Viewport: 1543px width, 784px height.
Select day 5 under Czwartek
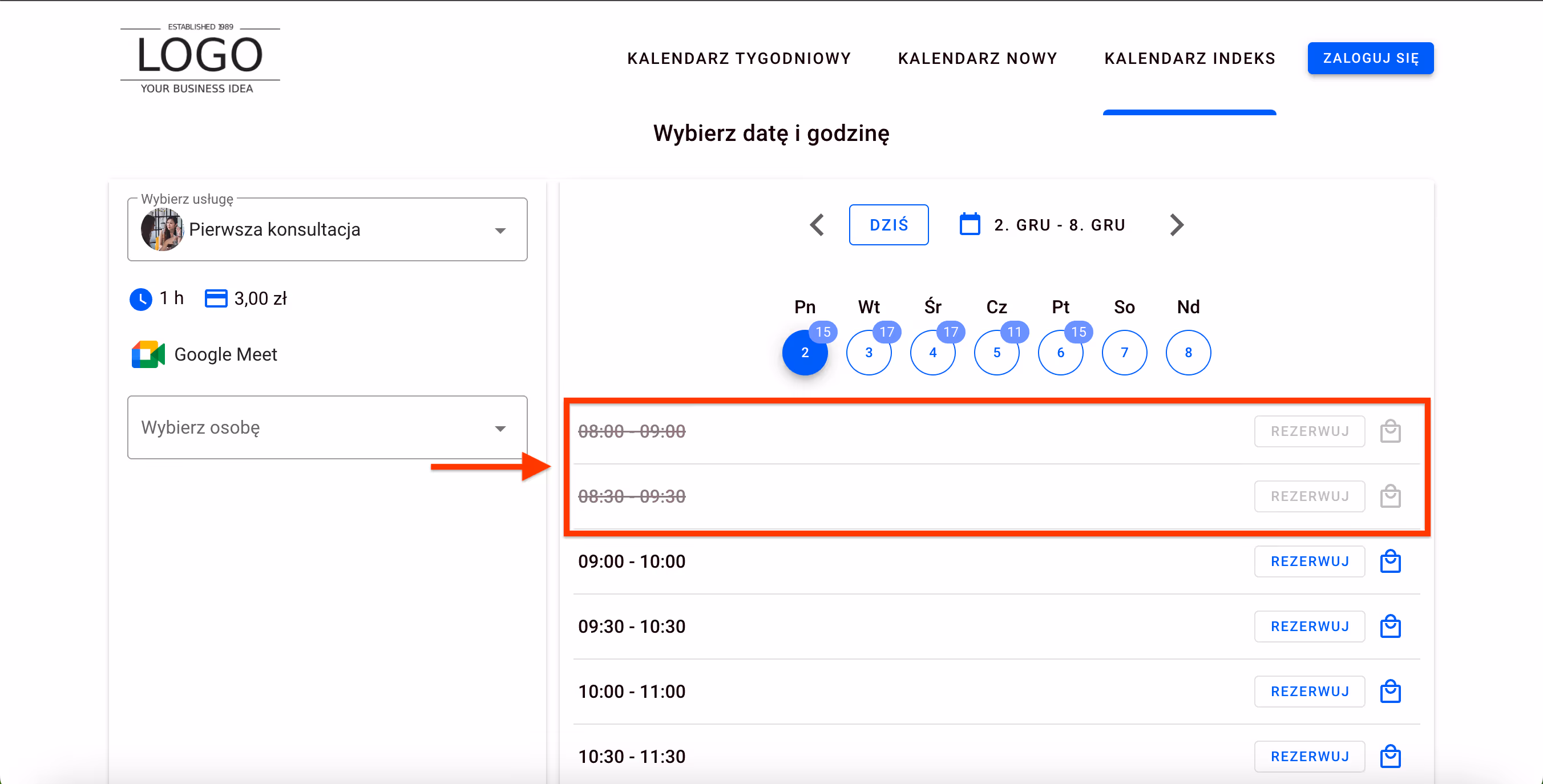[997, 353]
